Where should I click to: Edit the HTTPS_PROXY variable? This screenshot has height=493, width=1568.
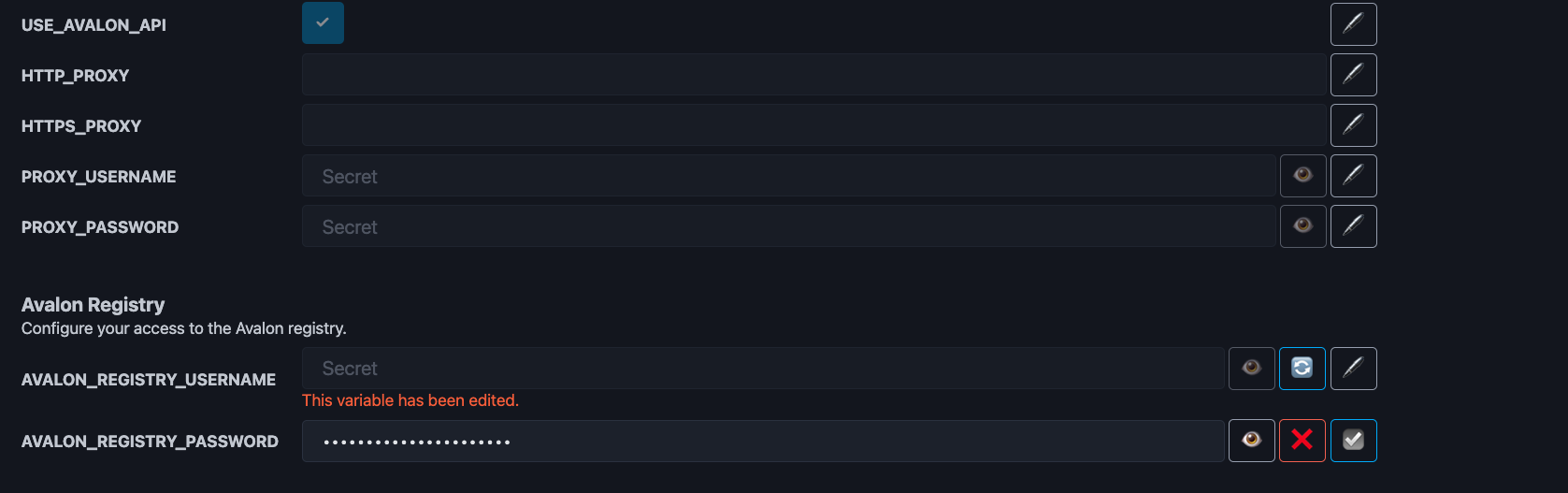(x=1353, y=125)
